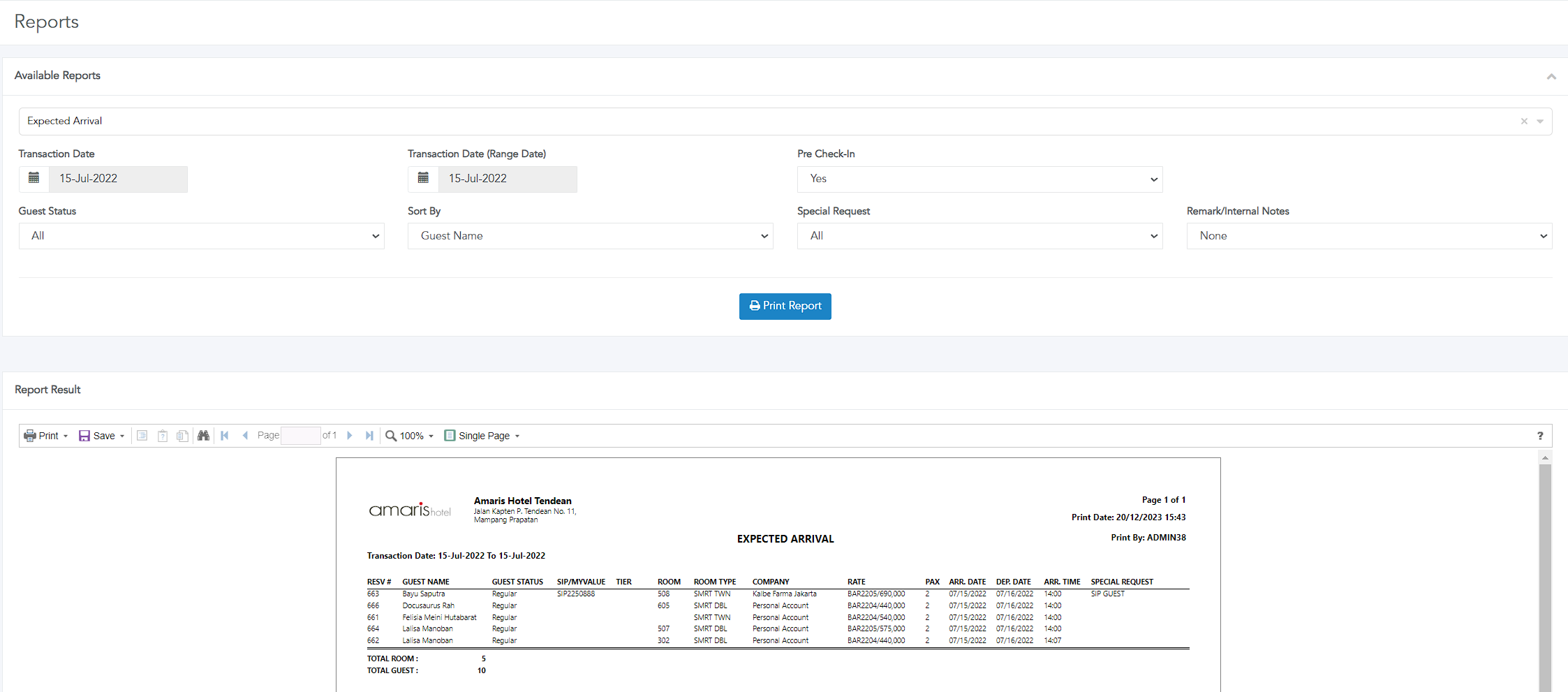Image resolution: width=1568 pixels, height=692 pixels.
Task: Click the SIP2250888 value
Action: pos(576,594)
